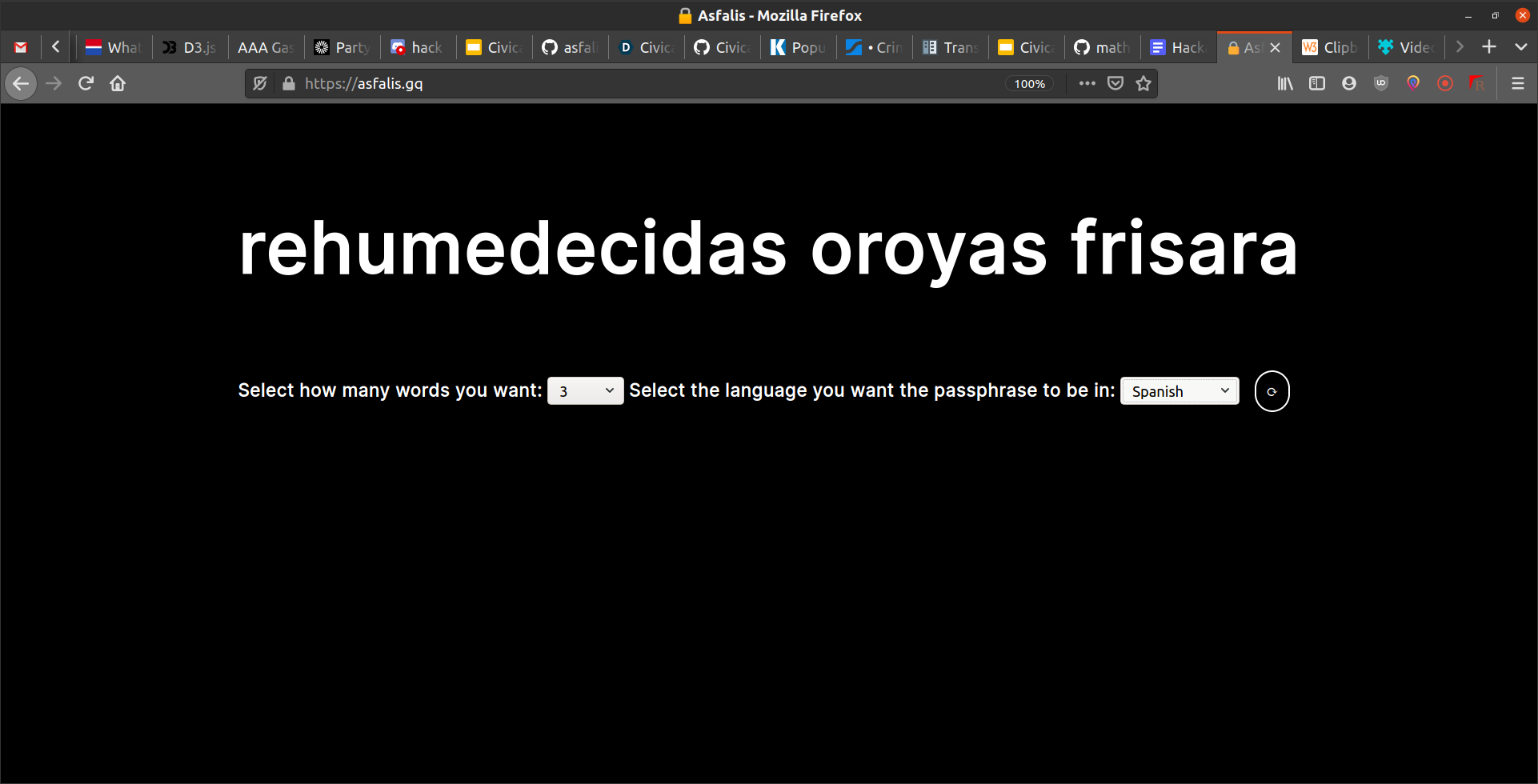Reset zoom via the 100% badge

pyautogui.click(x=1030, y=83)
